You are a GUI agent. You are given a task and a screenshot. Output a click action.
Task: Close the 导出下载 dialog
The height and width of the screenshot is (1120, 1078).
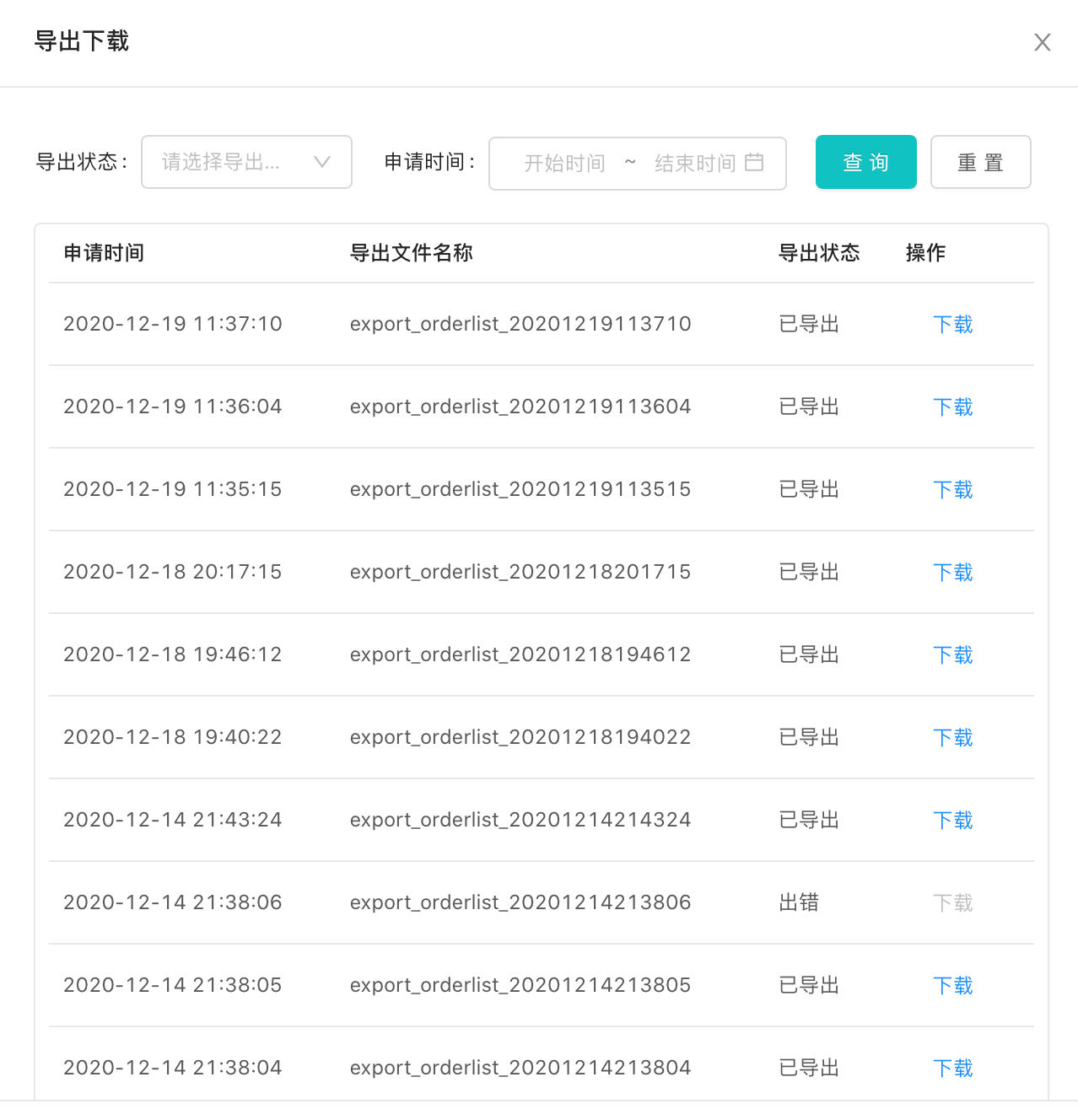pyautogui.click(x=1042, y=42)
